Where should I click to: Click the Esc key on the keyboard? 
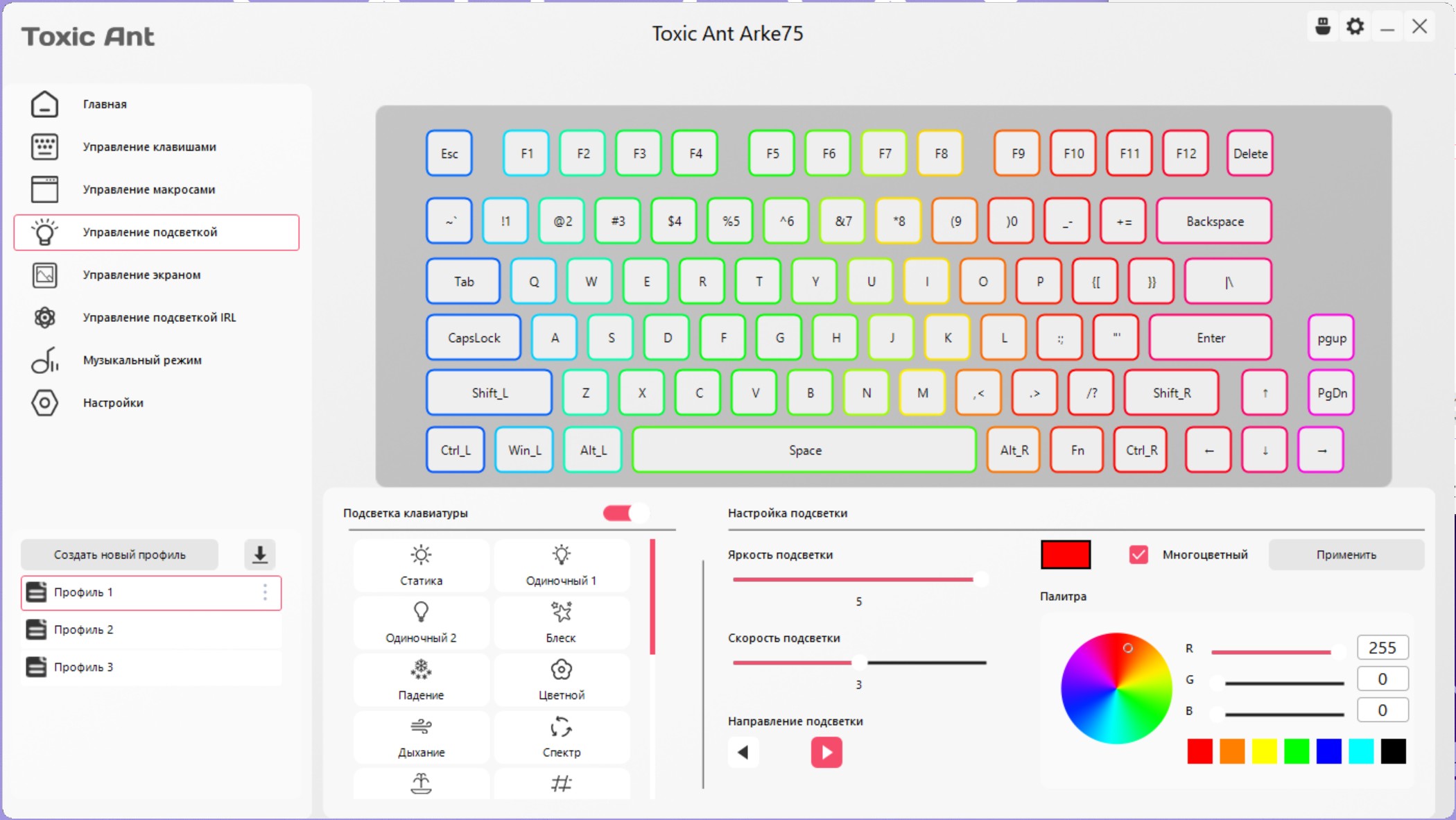pyautogui.click(x=449, y=153)
